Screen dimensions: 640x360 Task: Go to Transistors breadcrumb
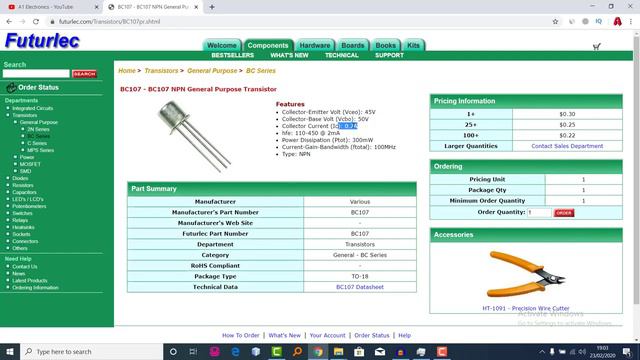[161, 71]
